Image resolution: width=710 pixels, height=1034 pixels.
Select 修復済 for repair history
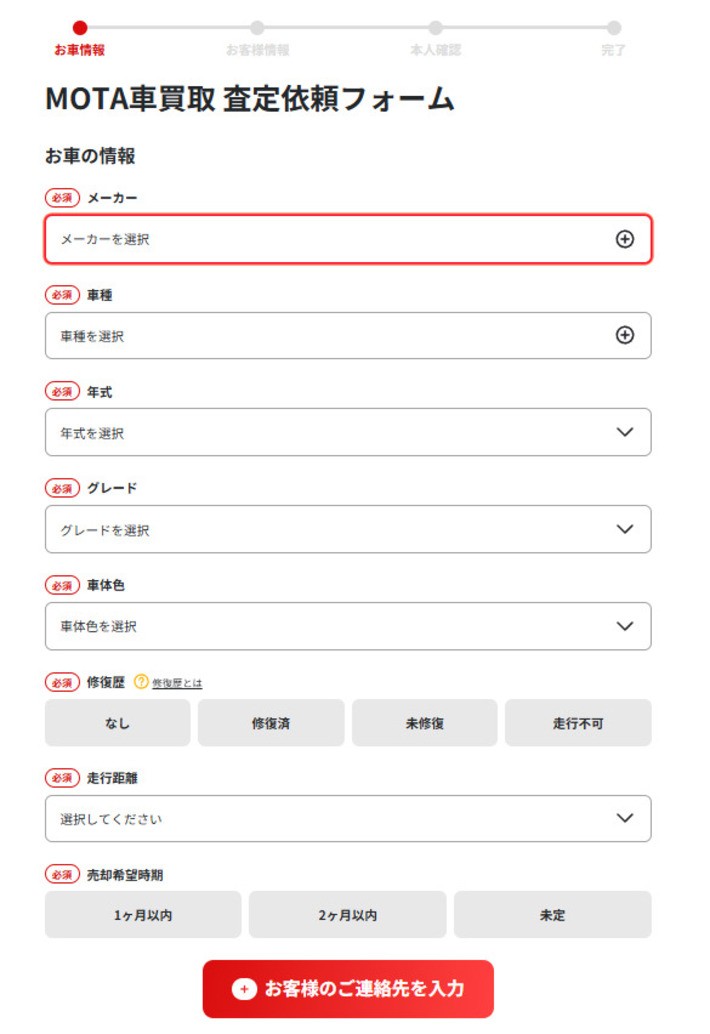coord(271,723)
